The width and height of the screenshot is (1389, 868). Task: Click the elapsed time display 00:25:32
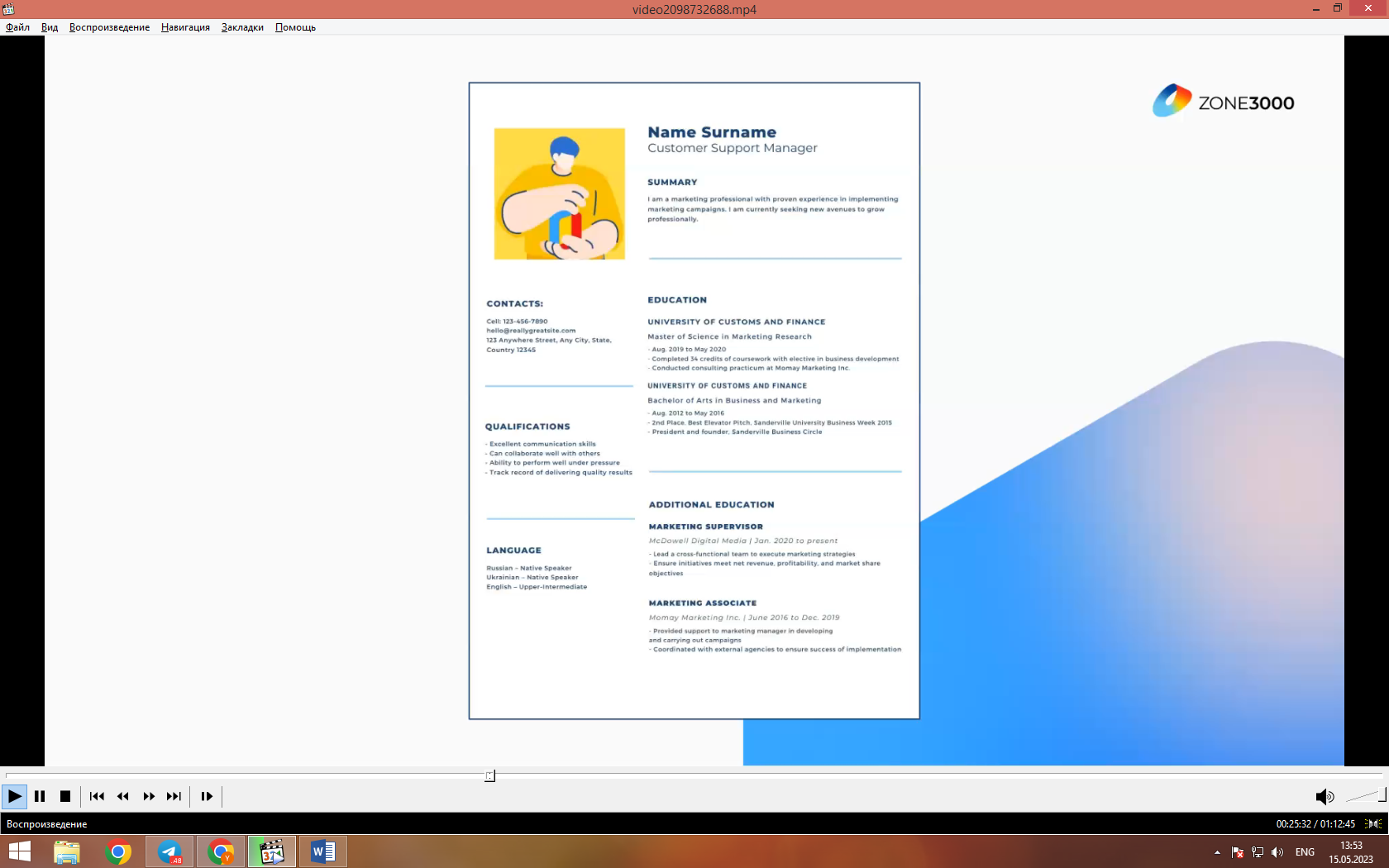click(x=1293, y=824)
